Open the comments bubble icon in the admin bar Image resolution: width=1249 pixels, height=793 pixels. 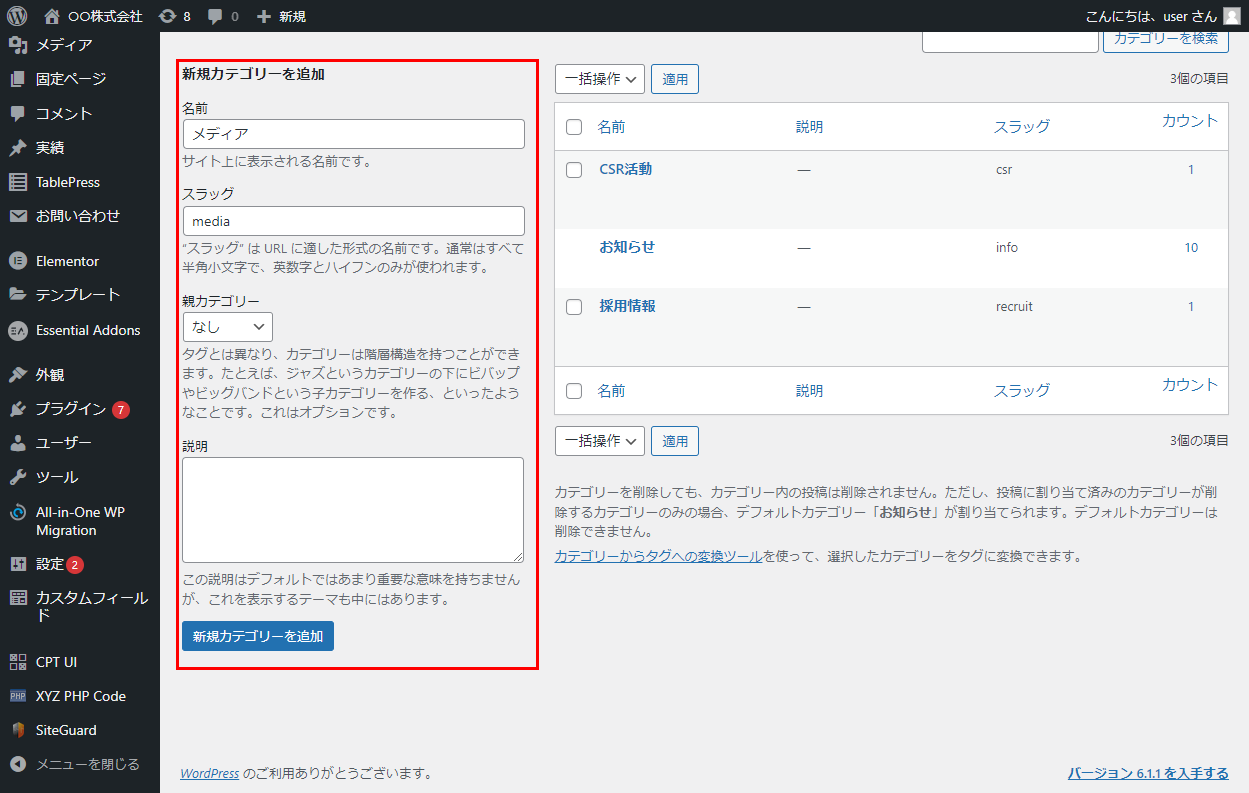click(x=215, y=16)
